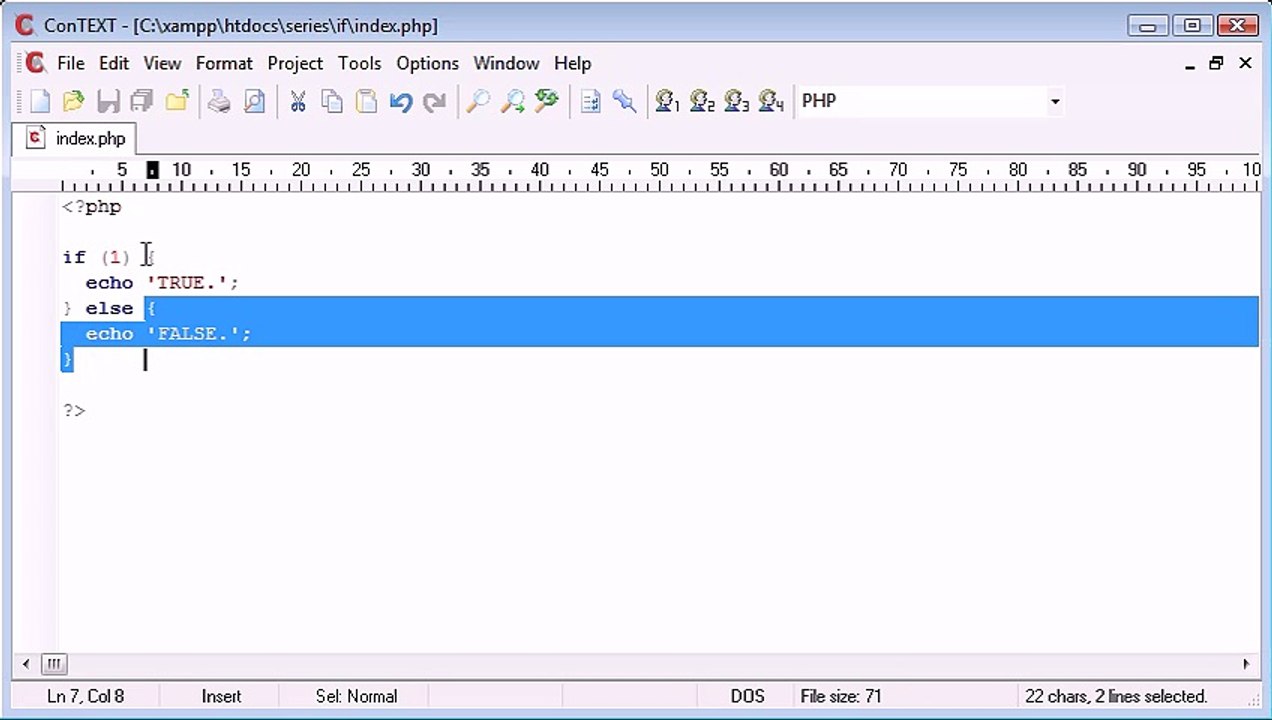Redo the undone edit
Image resolution: width=1272 pixels, height=720 pixels.
point(435,101)
